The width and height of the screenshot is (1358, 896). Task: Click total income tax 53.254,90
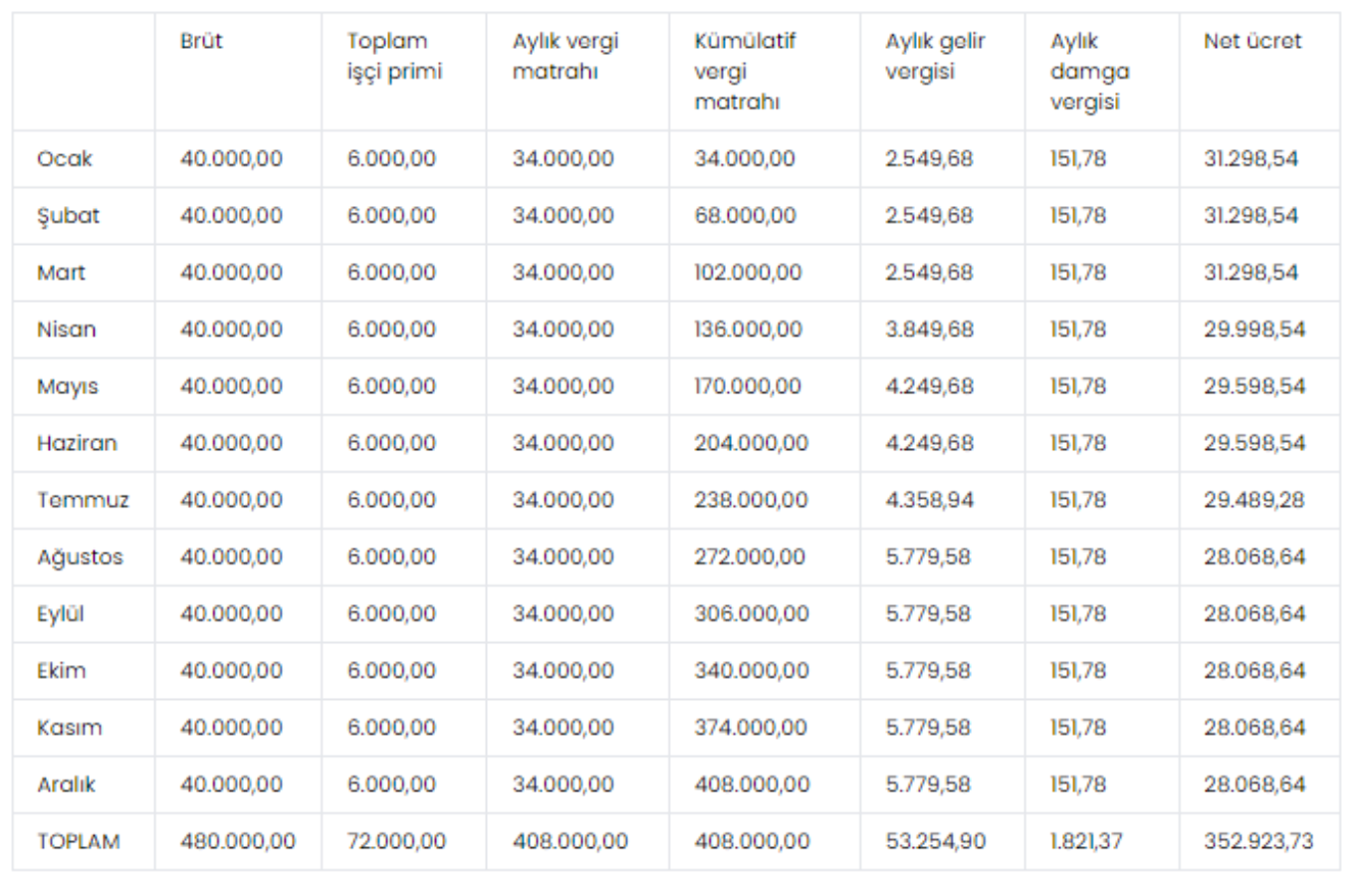coord(935,841)
